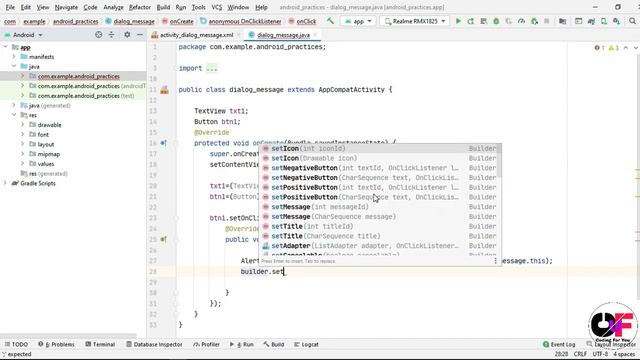Open the Device File Explorer folder icon
Image resolution: width=640 pixels, height=360 pixels.
tap(562, 21)
